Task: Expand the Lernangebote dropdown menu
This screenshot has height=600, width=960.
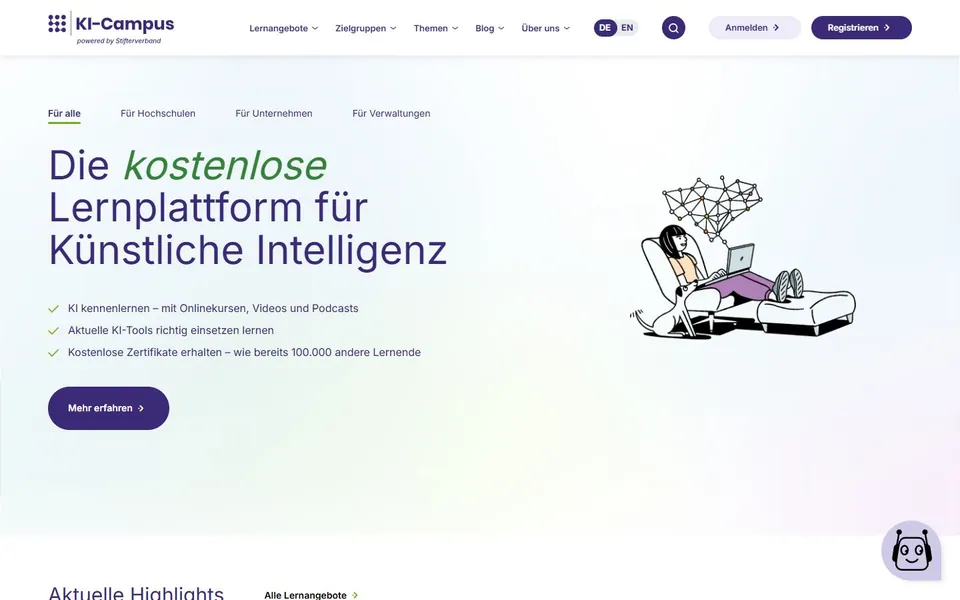Action: pos(283,28)
